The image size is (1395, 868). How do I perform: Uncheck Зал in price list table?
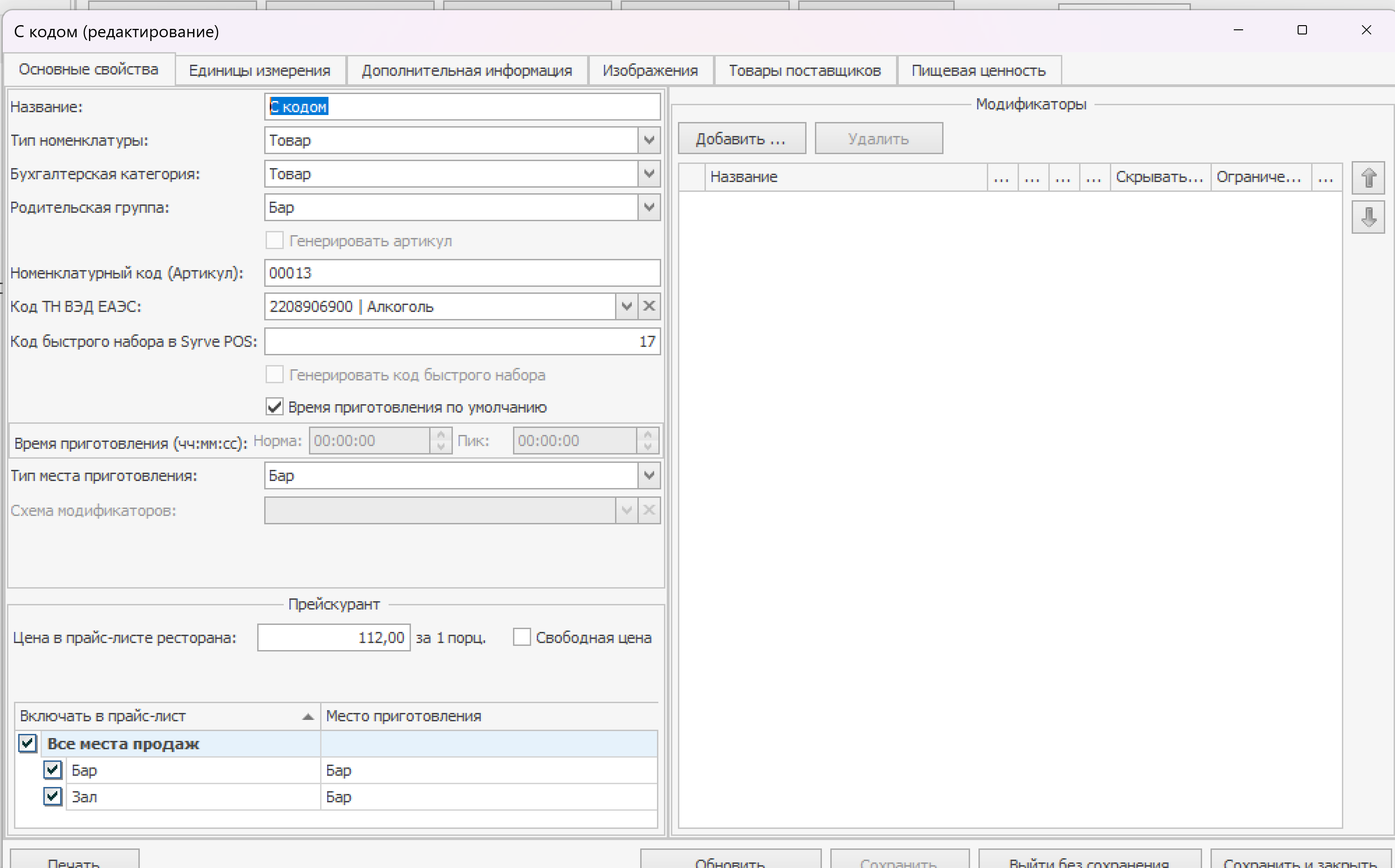click(53, 796)
